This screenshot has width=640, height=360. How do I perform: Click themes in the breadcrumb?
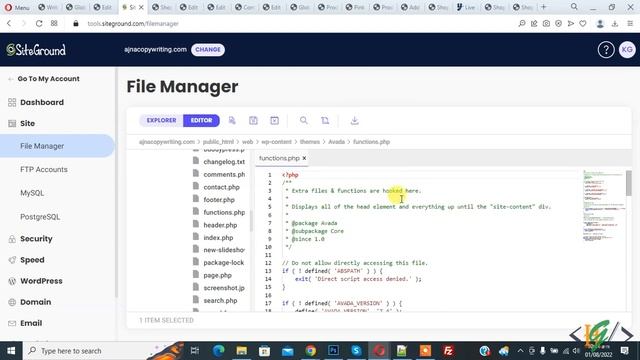310,142
